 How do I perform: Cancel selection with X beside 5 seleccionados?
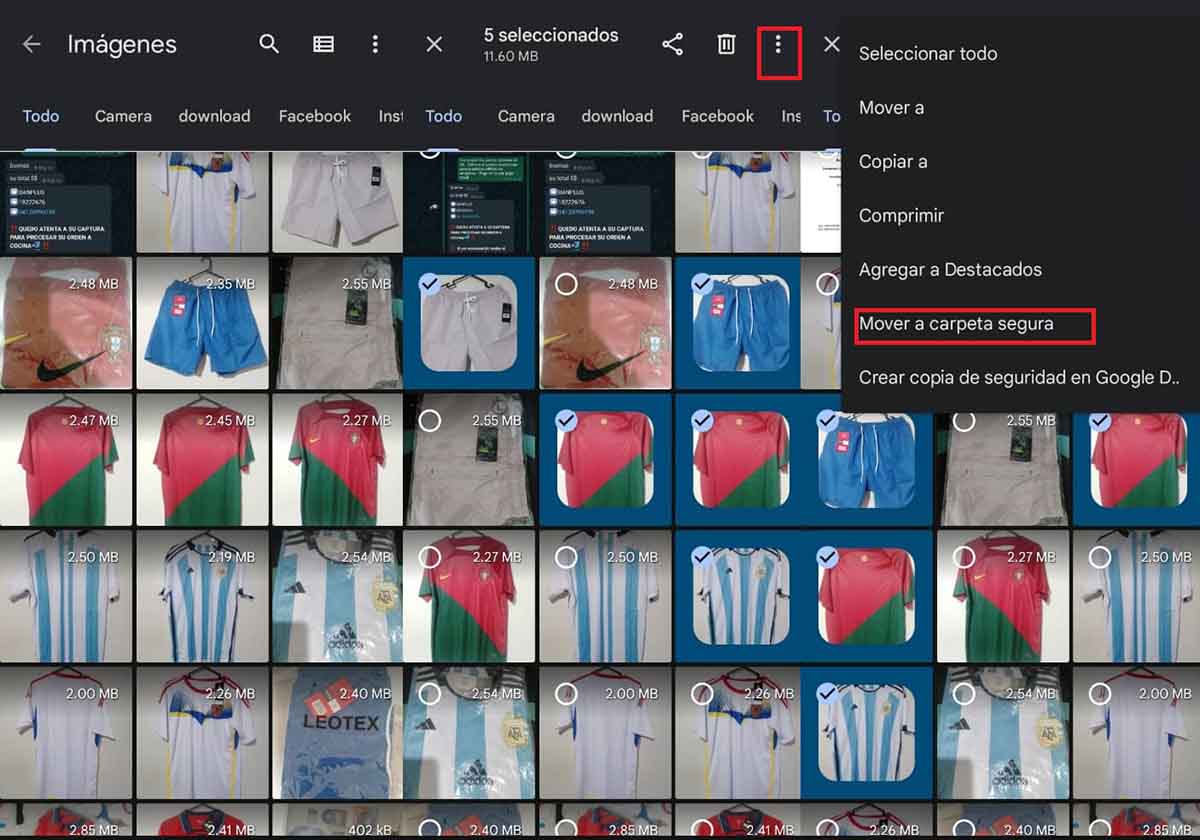point(434,44)
